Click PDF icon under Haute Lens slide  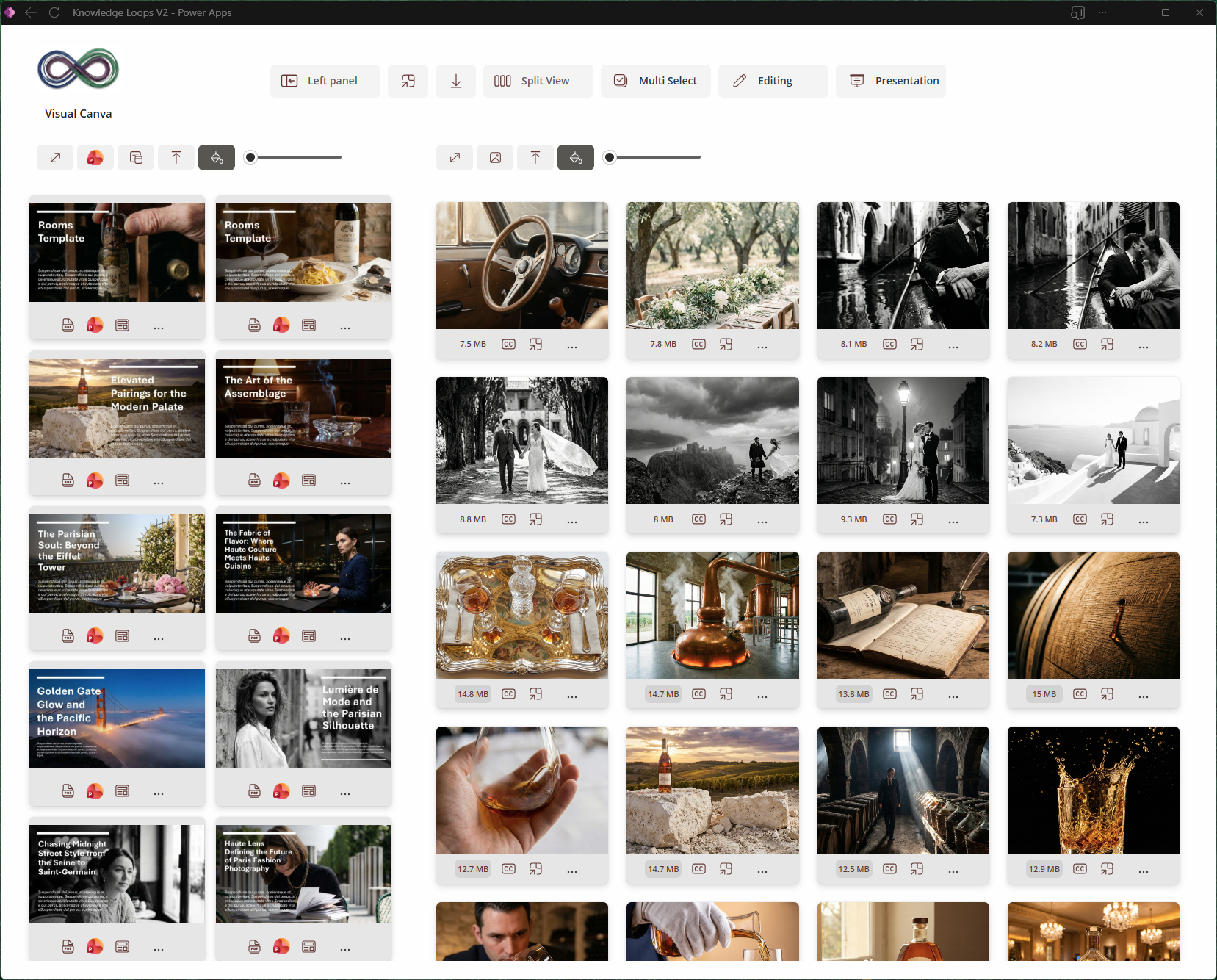click(254, 946)
